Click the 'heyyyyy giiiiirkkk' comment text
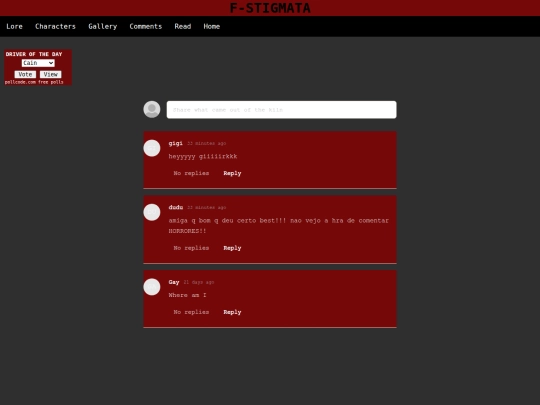This screenshot has height=405, width=540. (x=203, y=156)
